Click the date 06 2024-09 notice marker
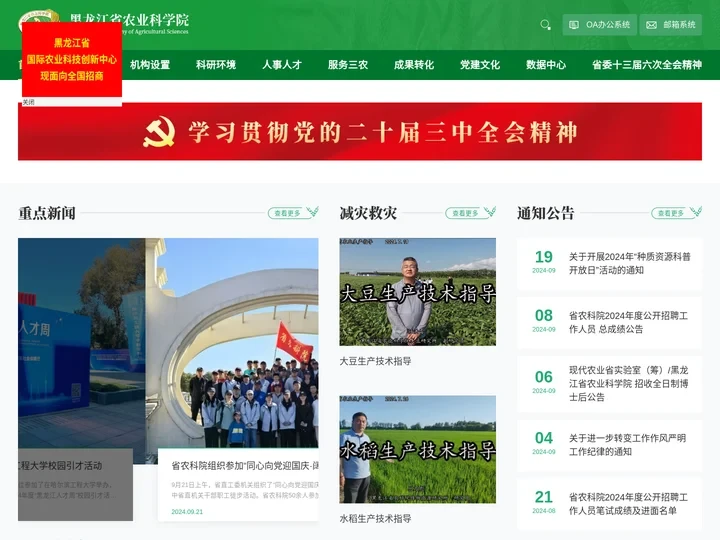The image size is (720, 540). pyautogui.click(x=544, y=382)
